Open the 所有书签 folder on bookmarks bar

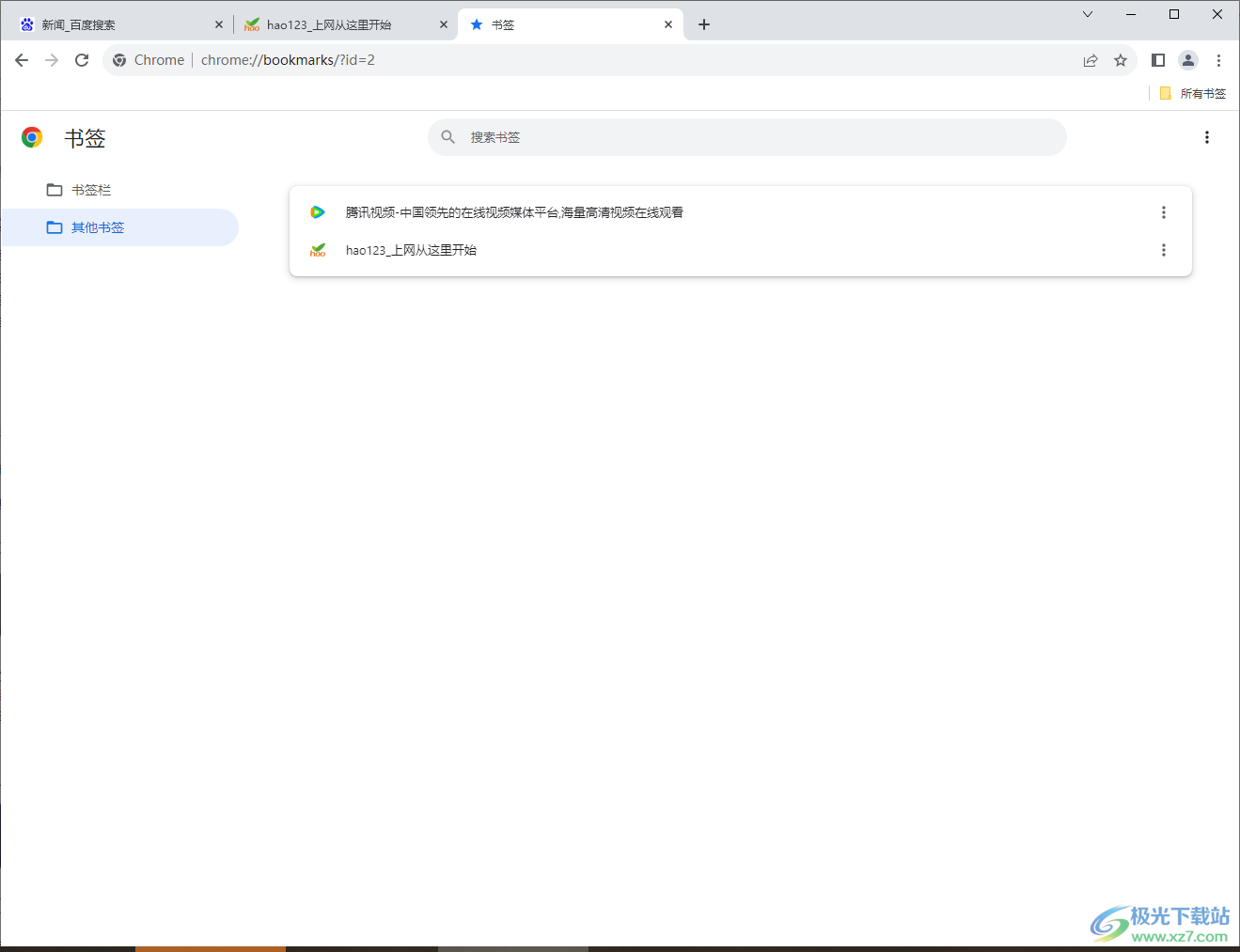pos(1193,93)
